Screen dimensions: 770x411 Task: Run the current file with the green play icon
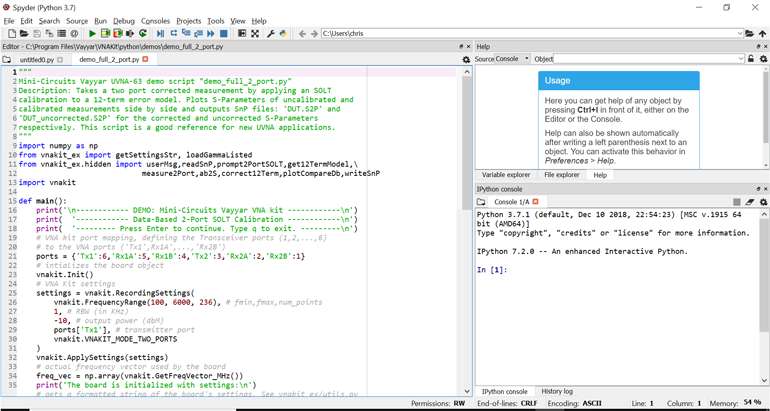point(92,34)
